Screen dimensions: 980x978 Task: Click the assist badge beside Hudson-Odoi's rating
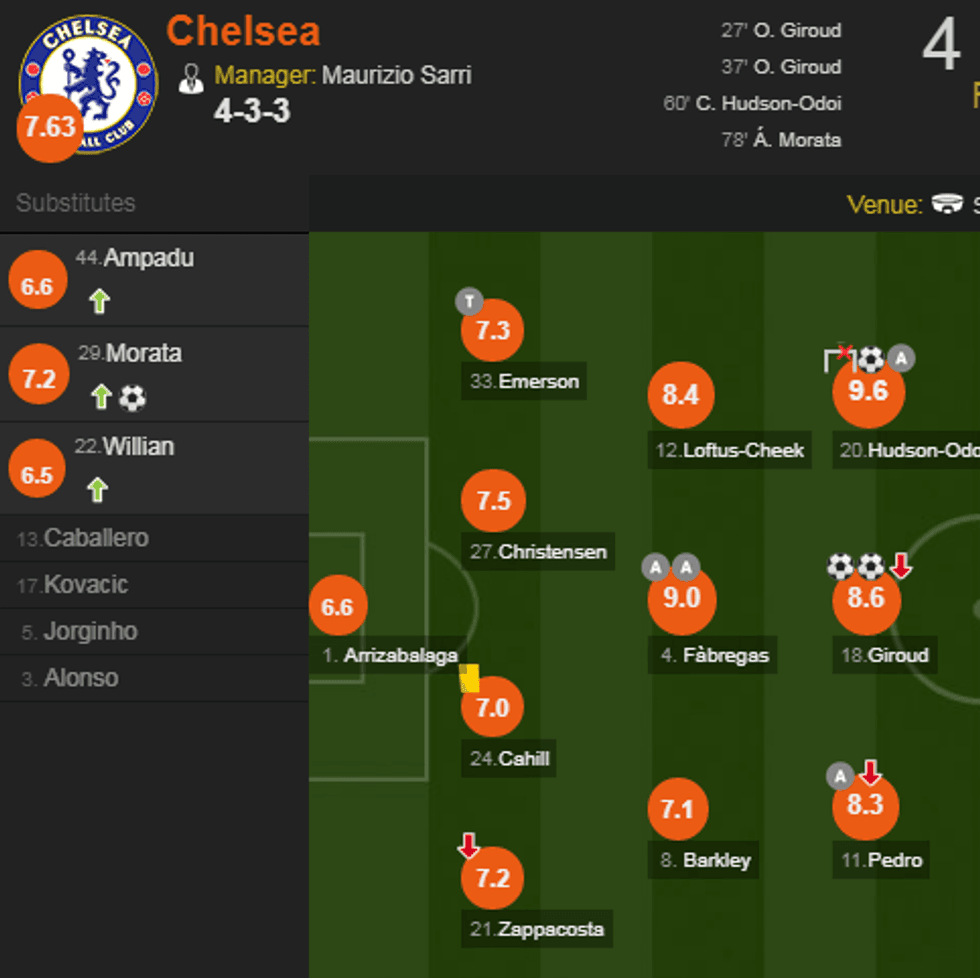point(900,358)
